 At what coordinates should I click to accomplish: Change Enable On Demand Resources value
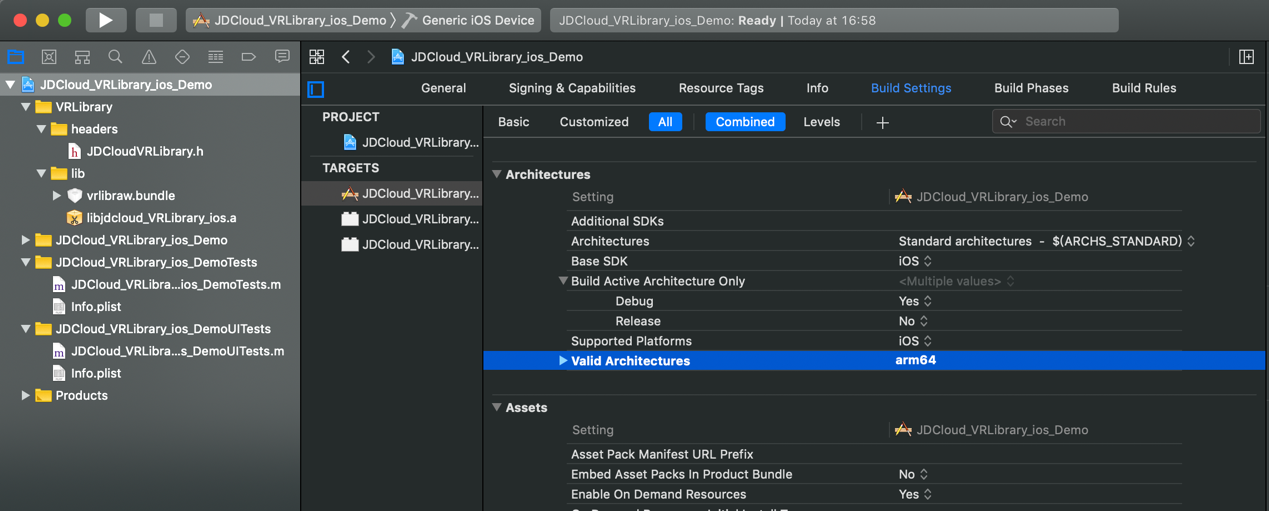tap(915, 494)
